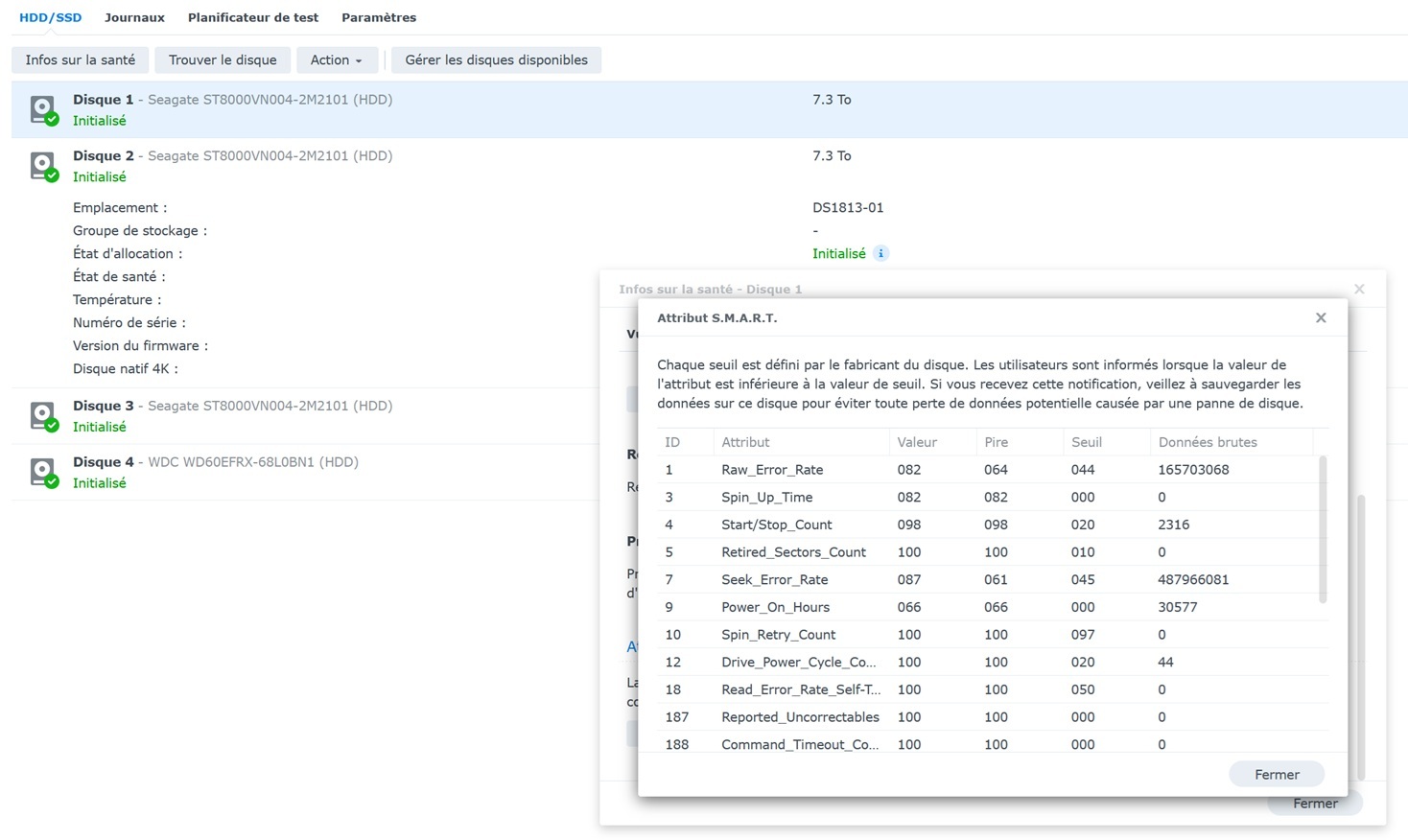The width and height of the screenshot is (1408, 840).
Task: Click Trouver le disque button
Action: pos(223,59)
